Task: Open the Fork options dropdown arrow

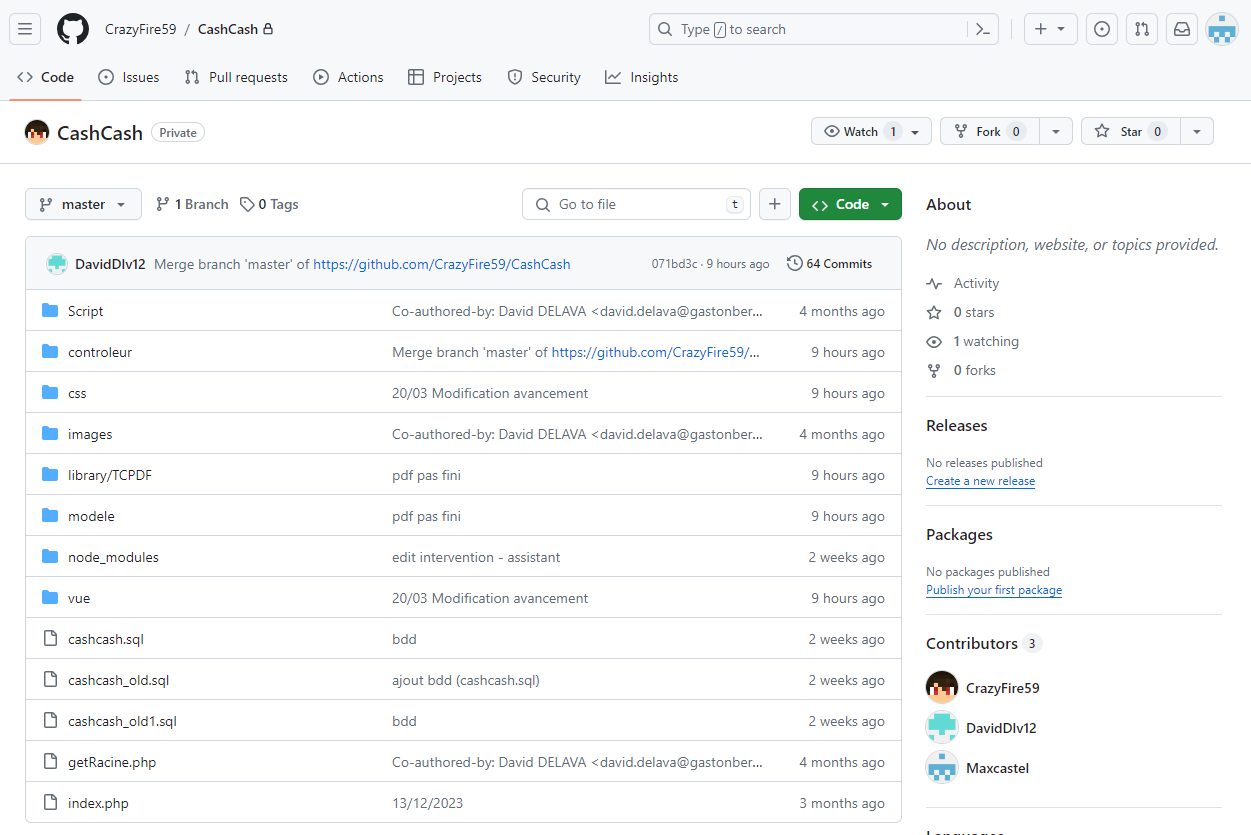Action: click(x=1056, y=131)
